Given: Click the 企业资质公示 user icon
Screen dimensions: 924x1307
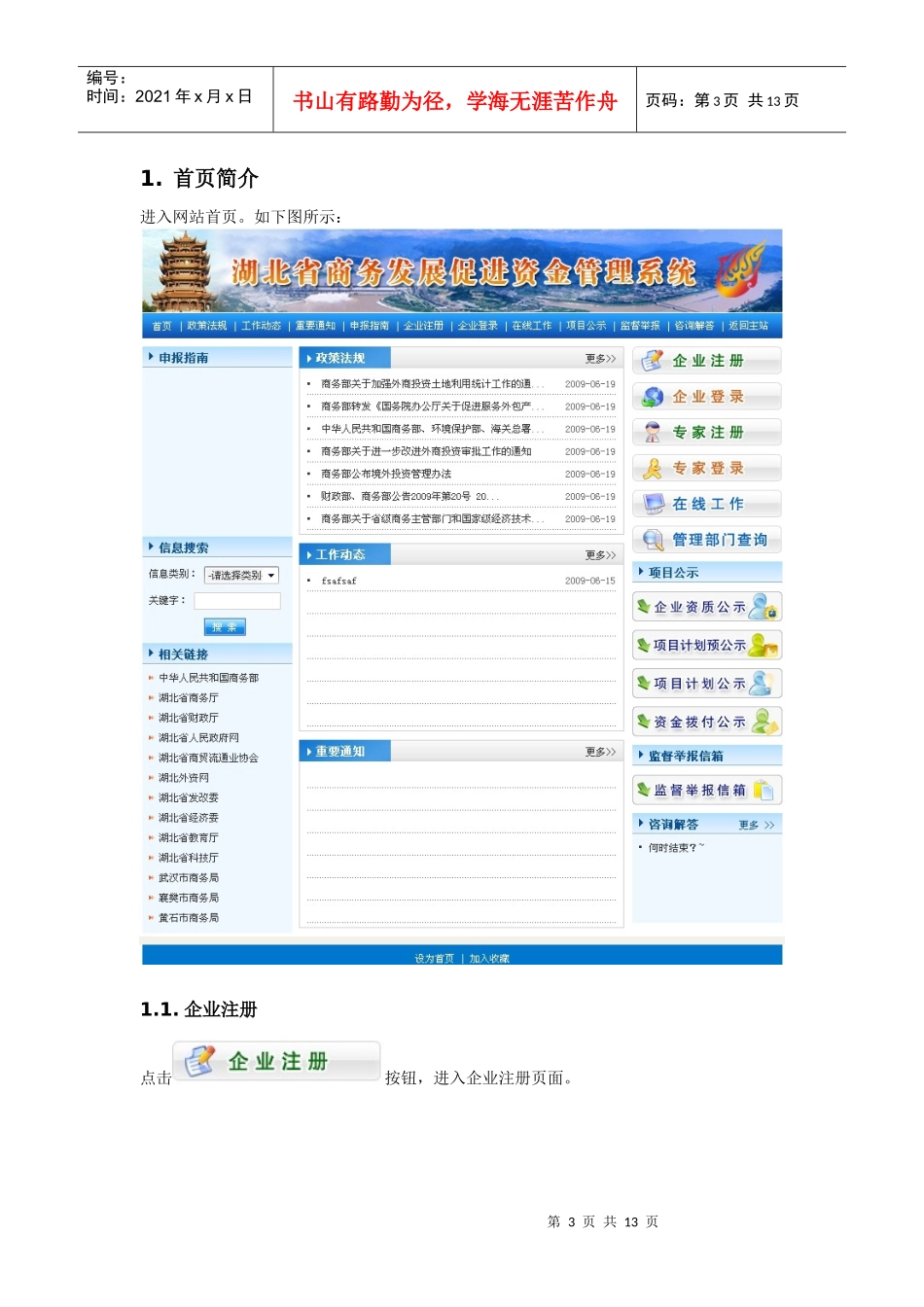Looking at the screenshot, I should point(764,607).
